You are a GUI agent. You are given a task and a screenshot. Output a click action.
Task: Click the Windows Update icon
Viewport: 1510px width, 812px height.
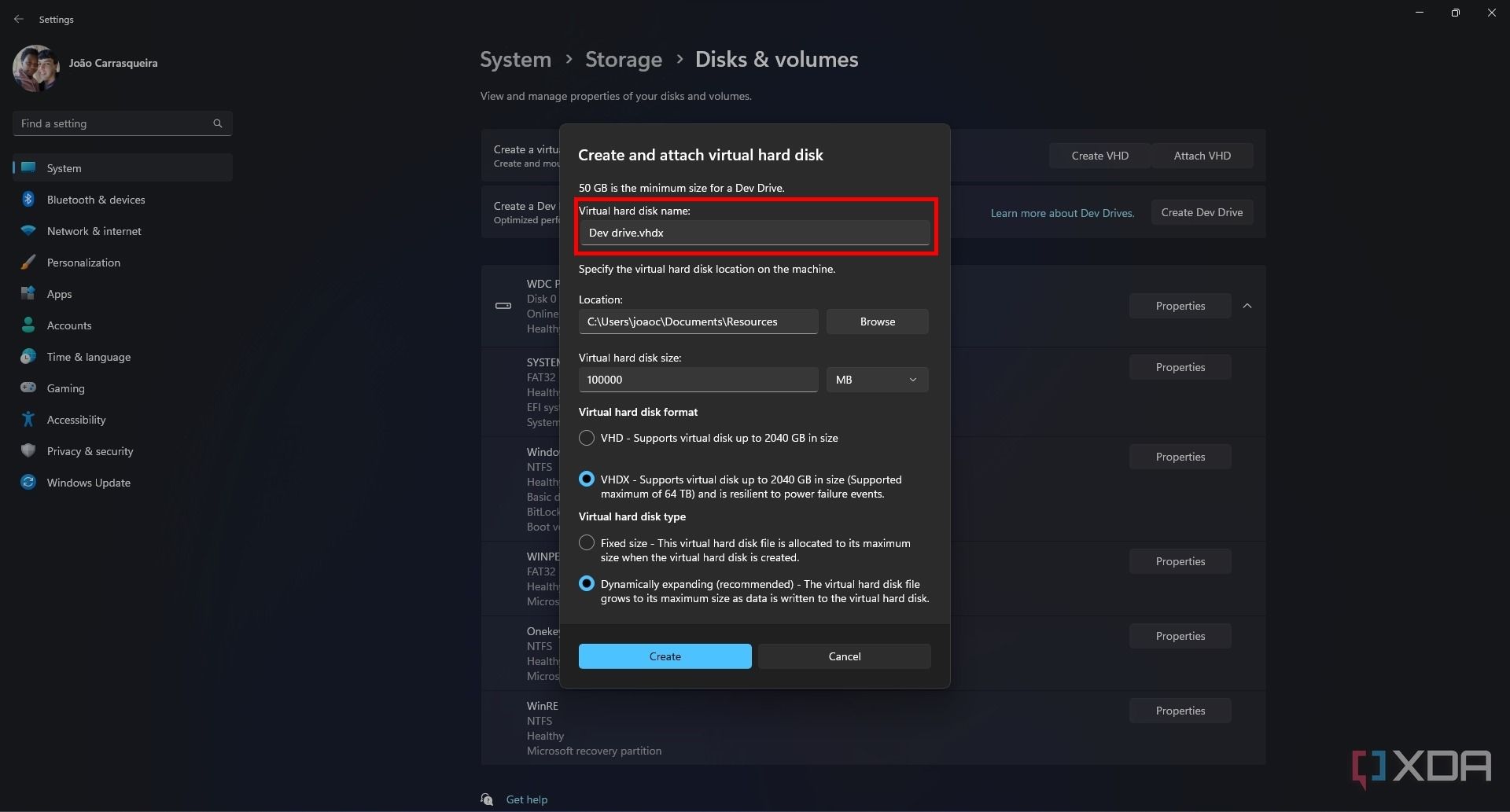(28, 483)
